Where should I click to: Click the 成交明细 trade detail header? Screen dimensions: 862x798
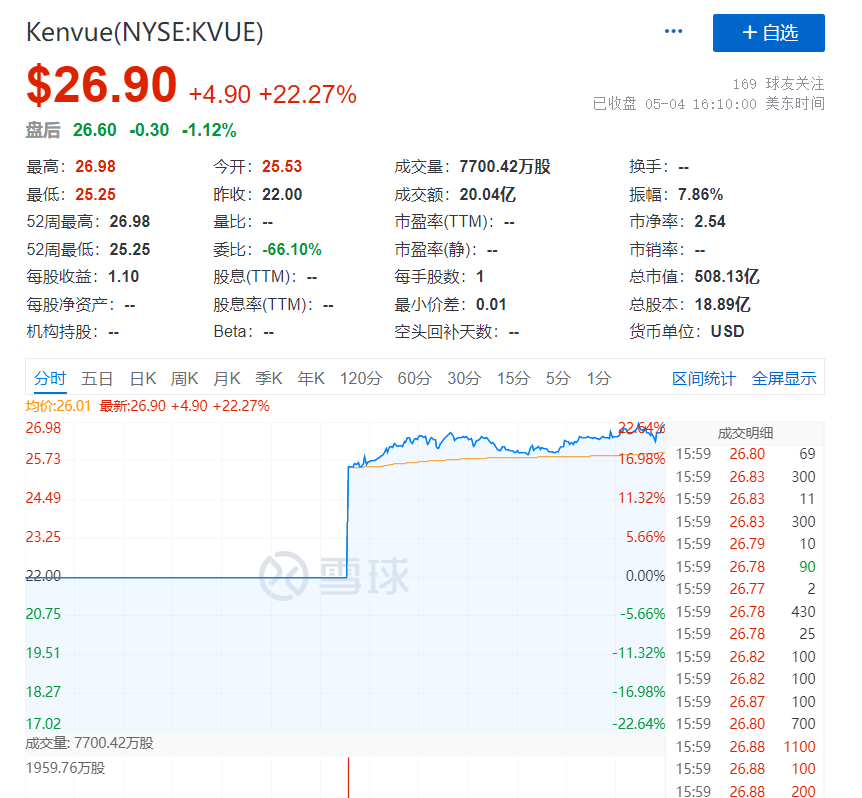click(x=745, y=433)
